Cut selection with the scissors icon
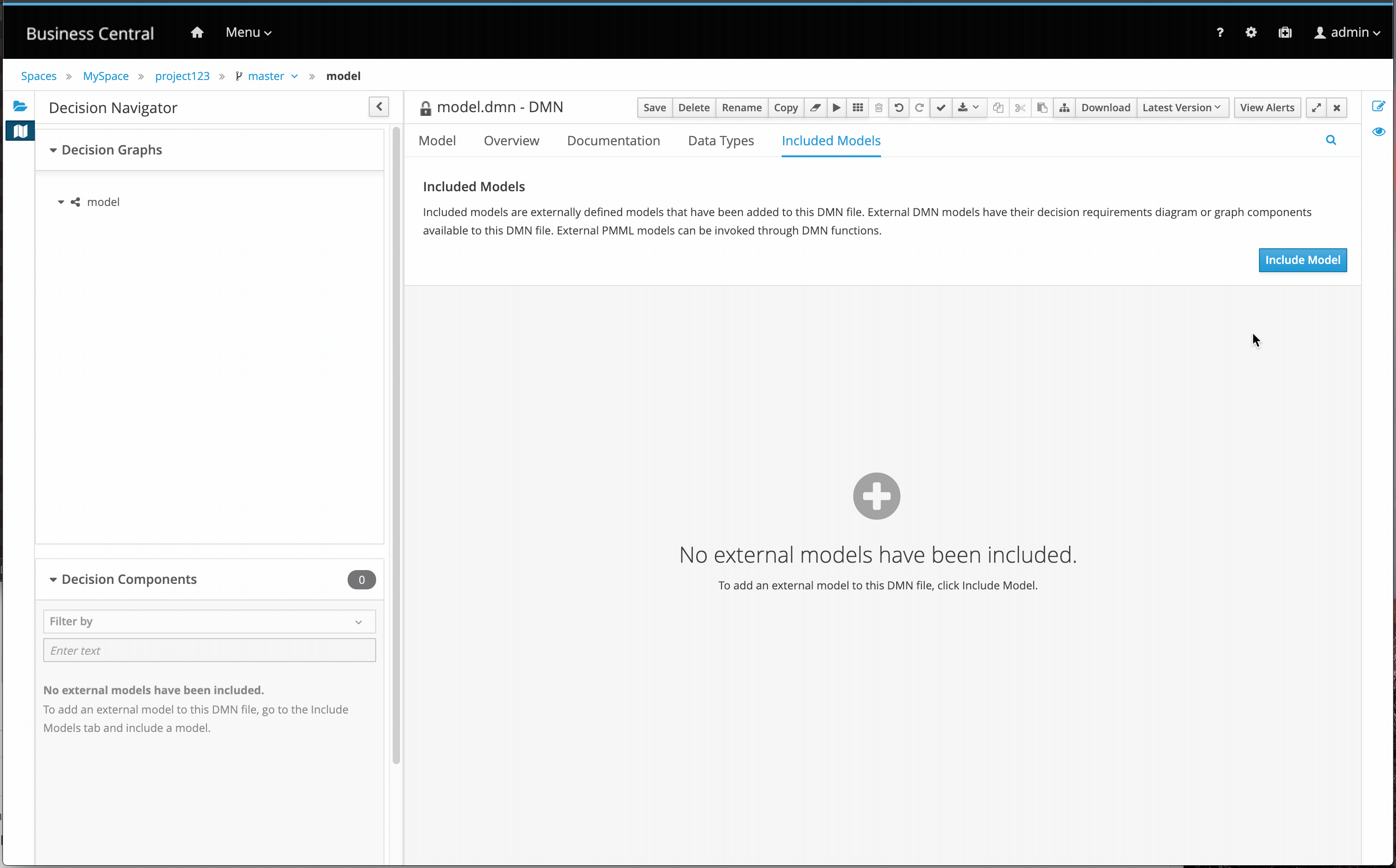The width and height of the screenshot is (1396, 868). pyautogui.click(x=1019, y=108)
